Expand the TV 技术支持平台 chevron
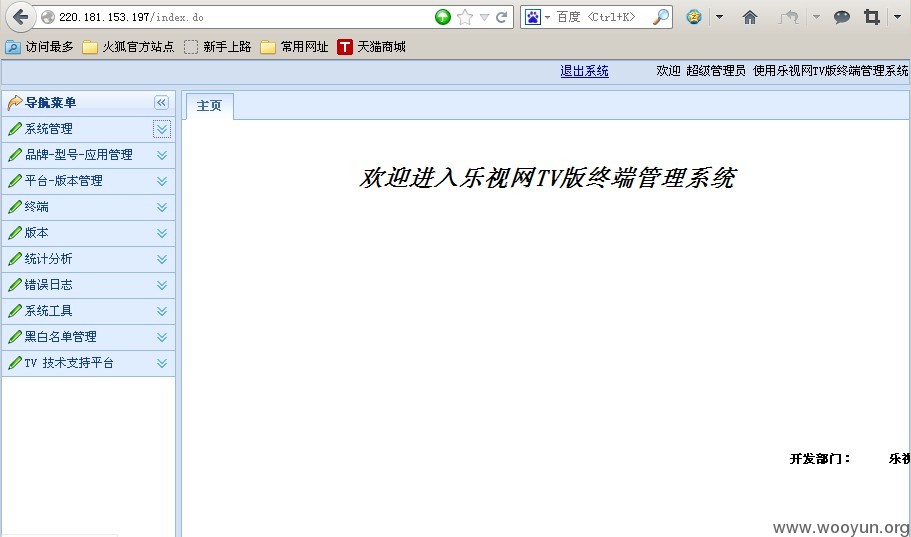 162,363
